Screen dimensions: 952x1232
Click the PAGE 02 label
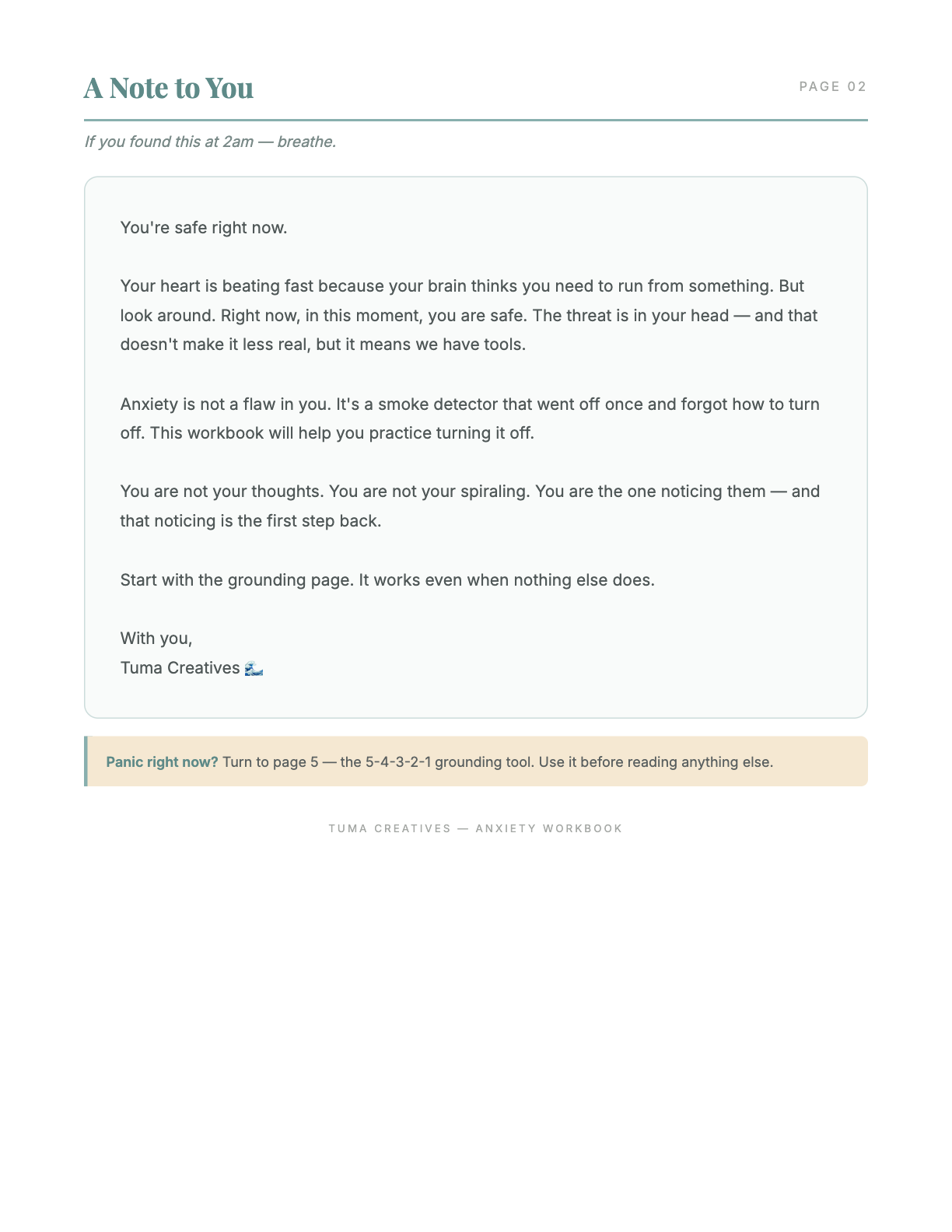pos(833,86)
